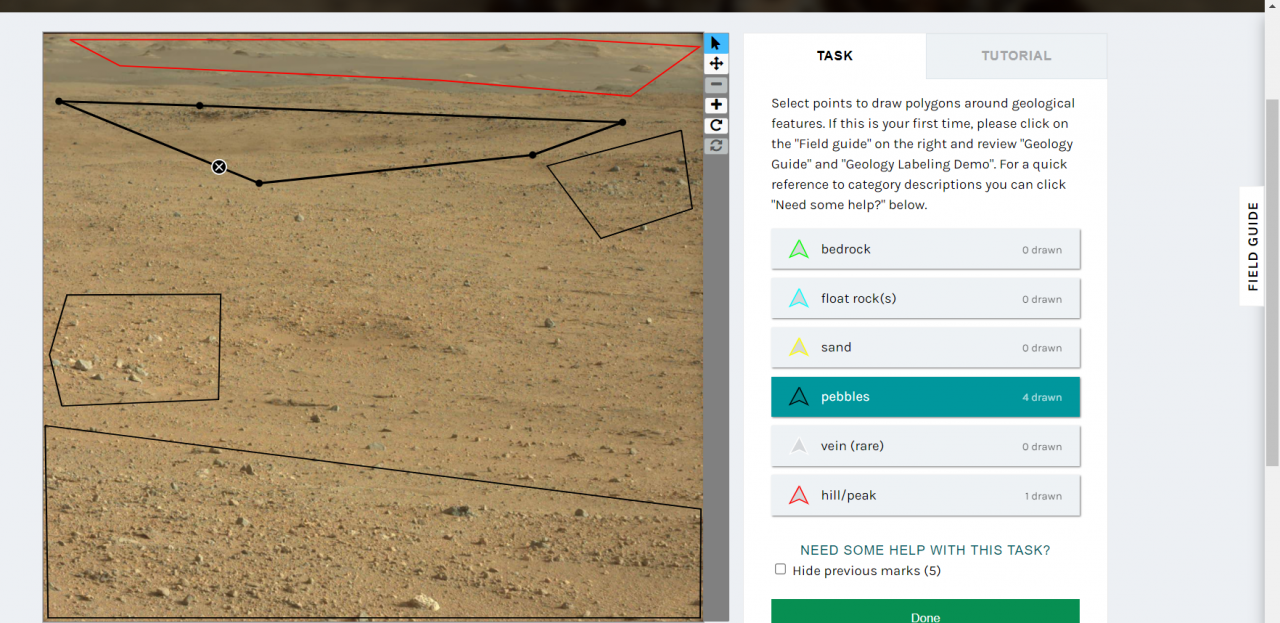Click the polygon vertex below the X marker
The image size is (1280, 623).
pos(259,183)
